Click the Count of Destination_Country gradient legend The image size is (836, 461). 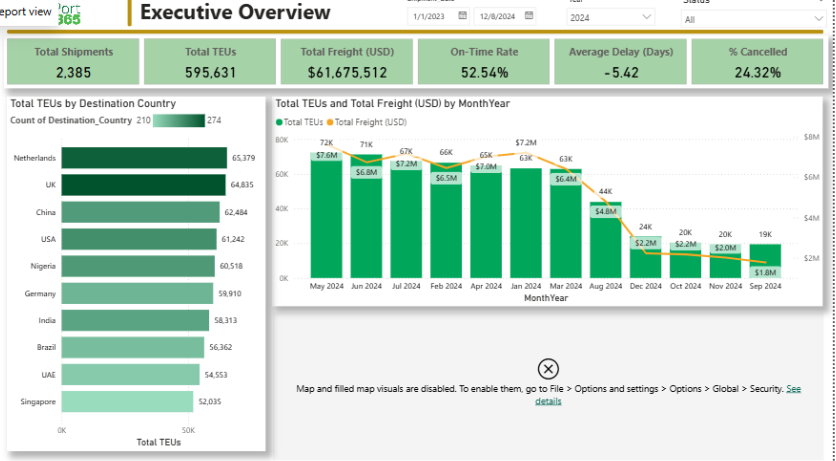(x=179, y=120)
